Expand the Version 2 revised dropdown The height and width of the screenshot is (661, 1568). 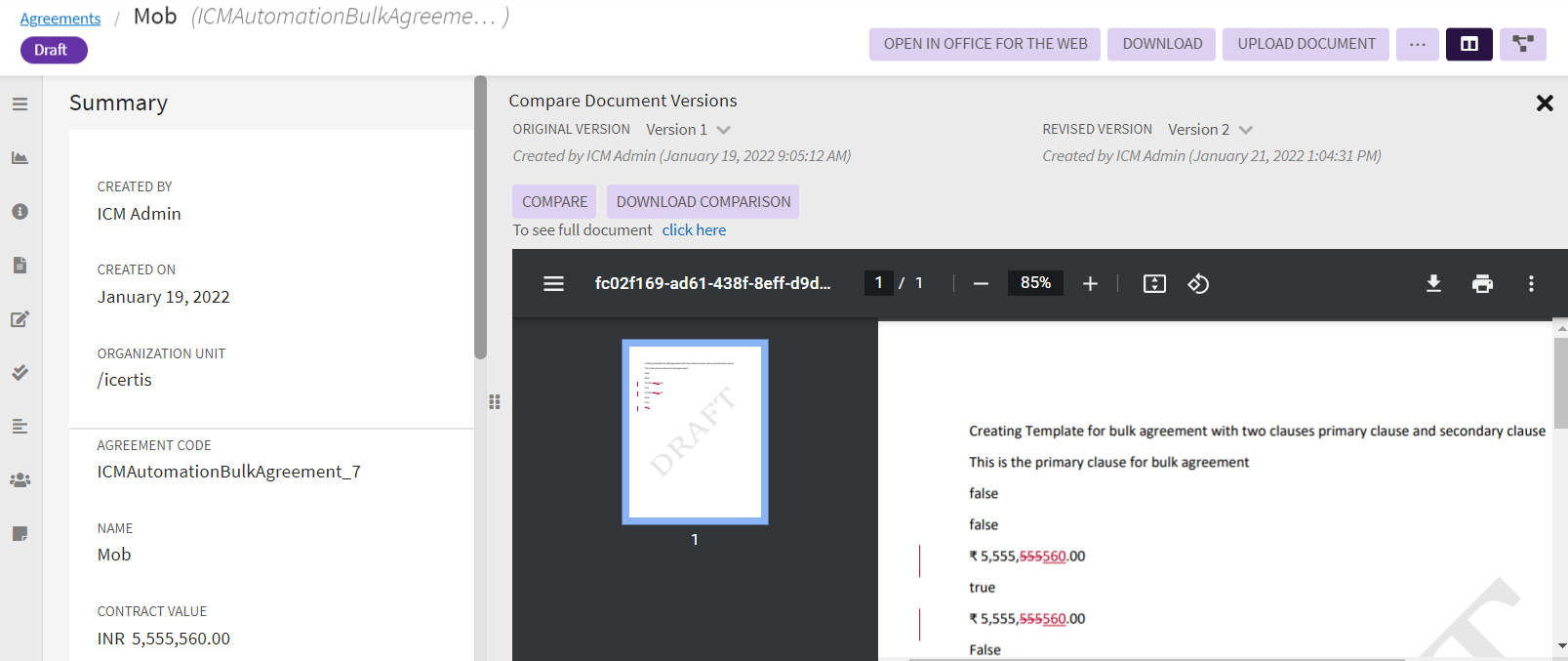click(1245, 130)
